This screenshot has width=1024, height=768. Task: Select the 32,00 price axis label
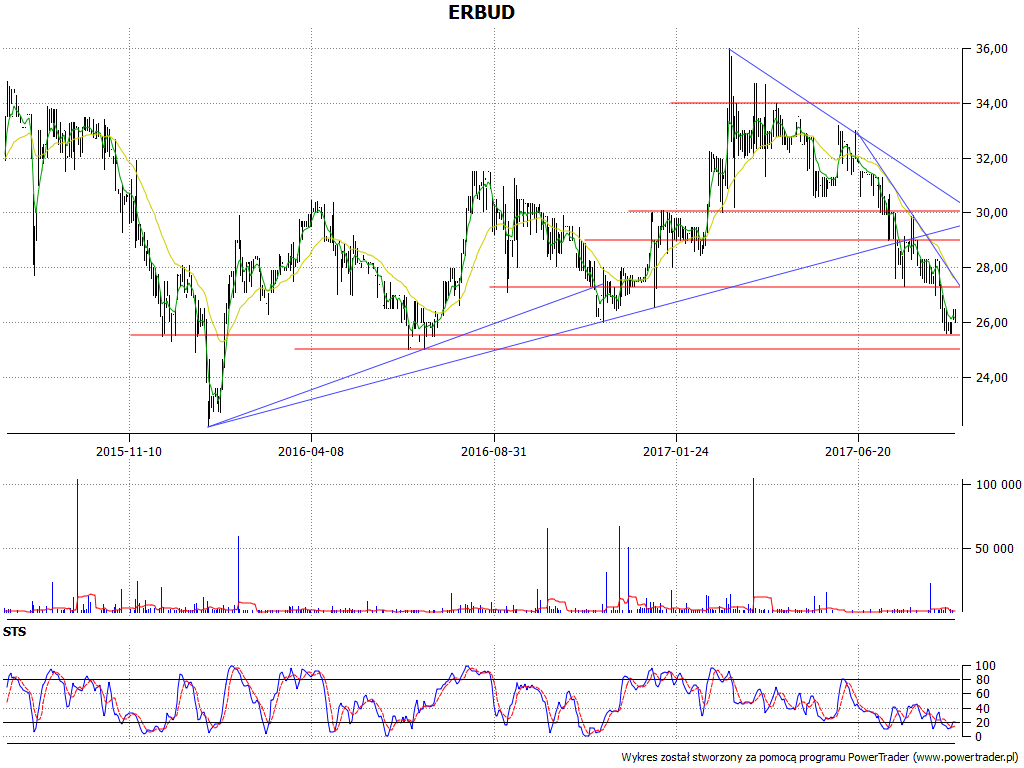(x=991, y=159)
